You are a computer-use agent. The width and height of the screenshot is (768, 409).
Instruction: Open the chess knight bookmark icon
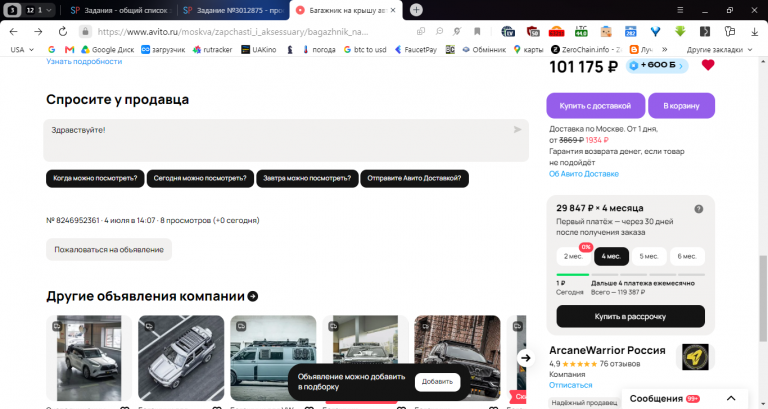(x=290, y=49)
